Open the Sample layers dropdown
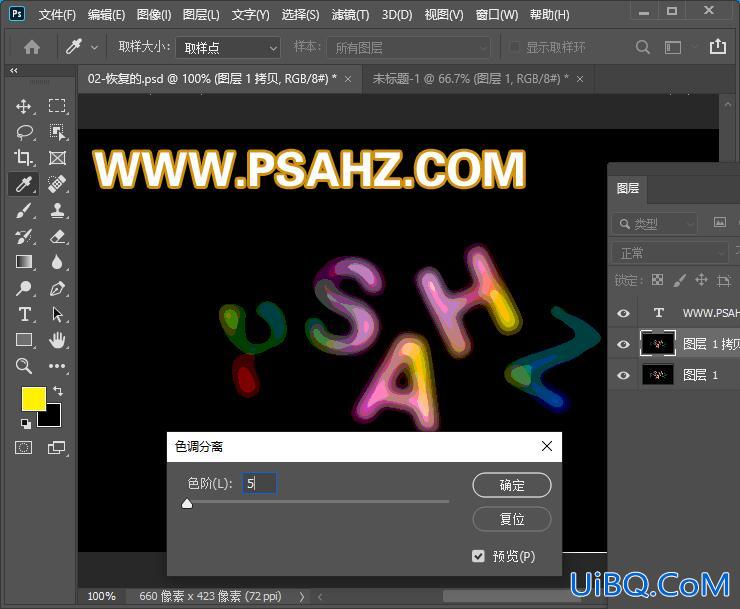 pyautogui.click(x=409, y=48)
